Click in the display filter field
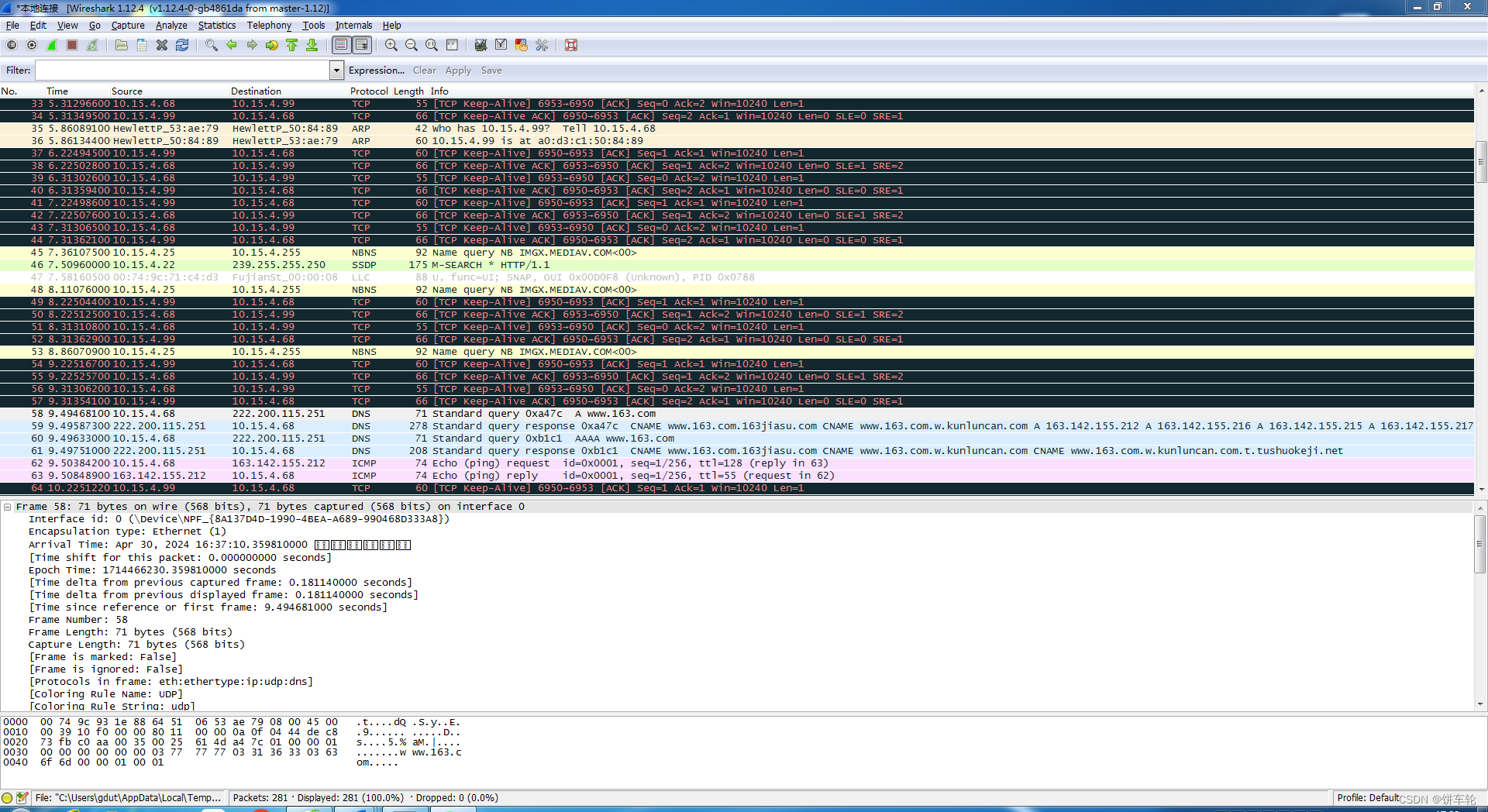 tap(183, 71)
